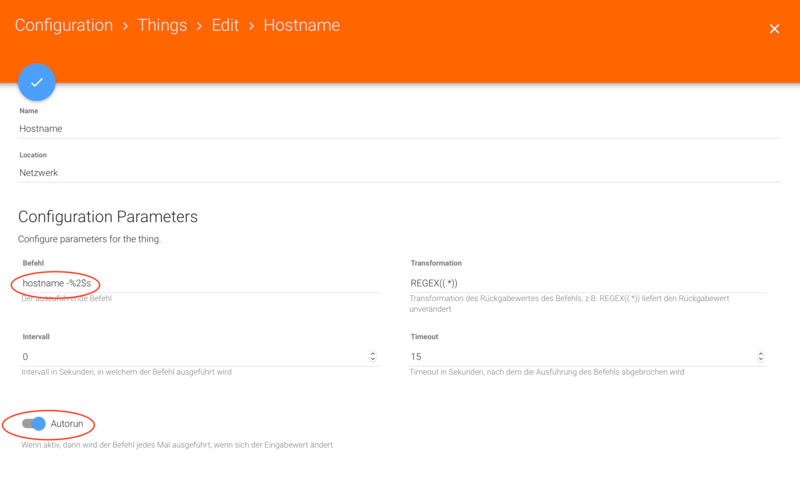800x479 pixels.
Task: Click the Autorun label text
Action: click(67, 424)
